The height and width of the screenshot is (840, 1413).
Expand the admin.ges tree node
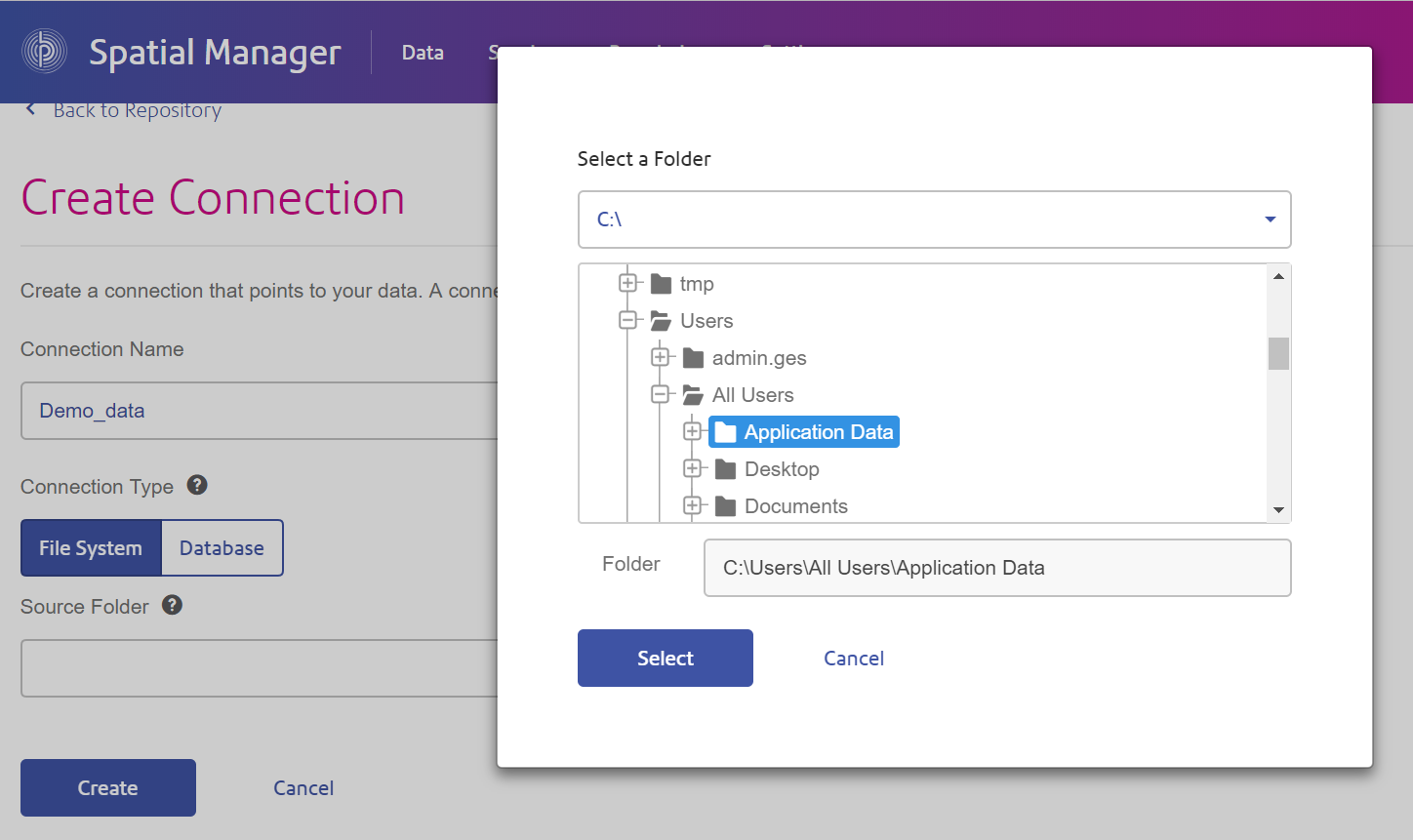click(x=661, y=357)
